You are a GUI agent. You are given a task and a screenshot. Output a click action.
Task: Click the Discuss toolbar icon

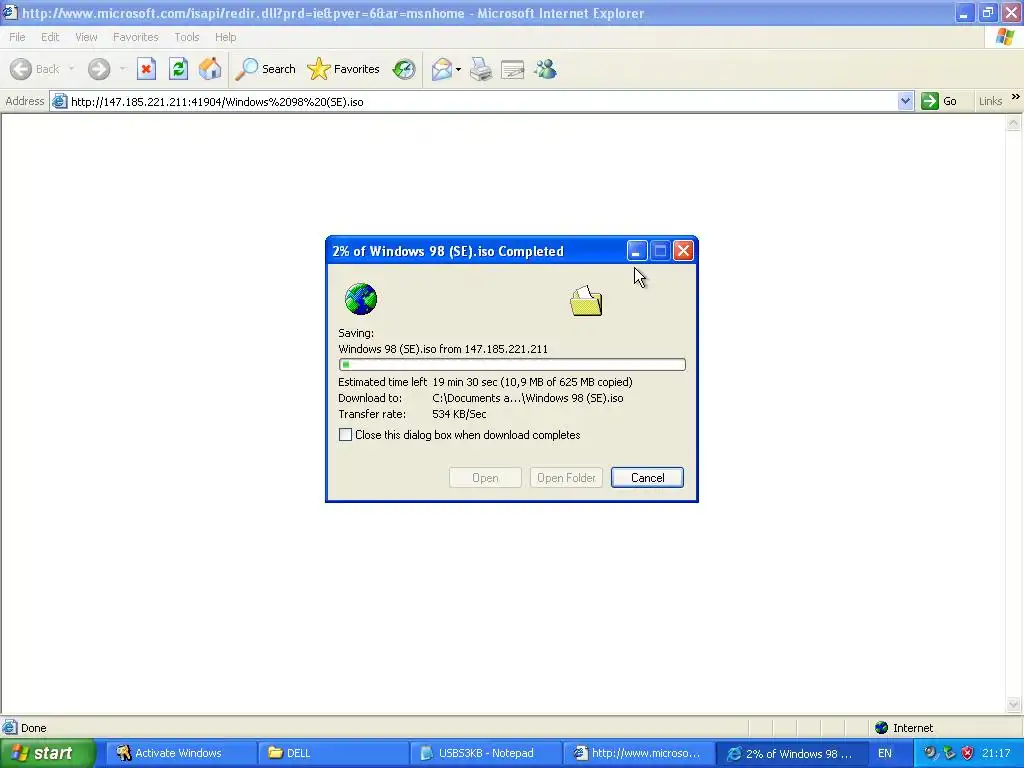(513, 69)
